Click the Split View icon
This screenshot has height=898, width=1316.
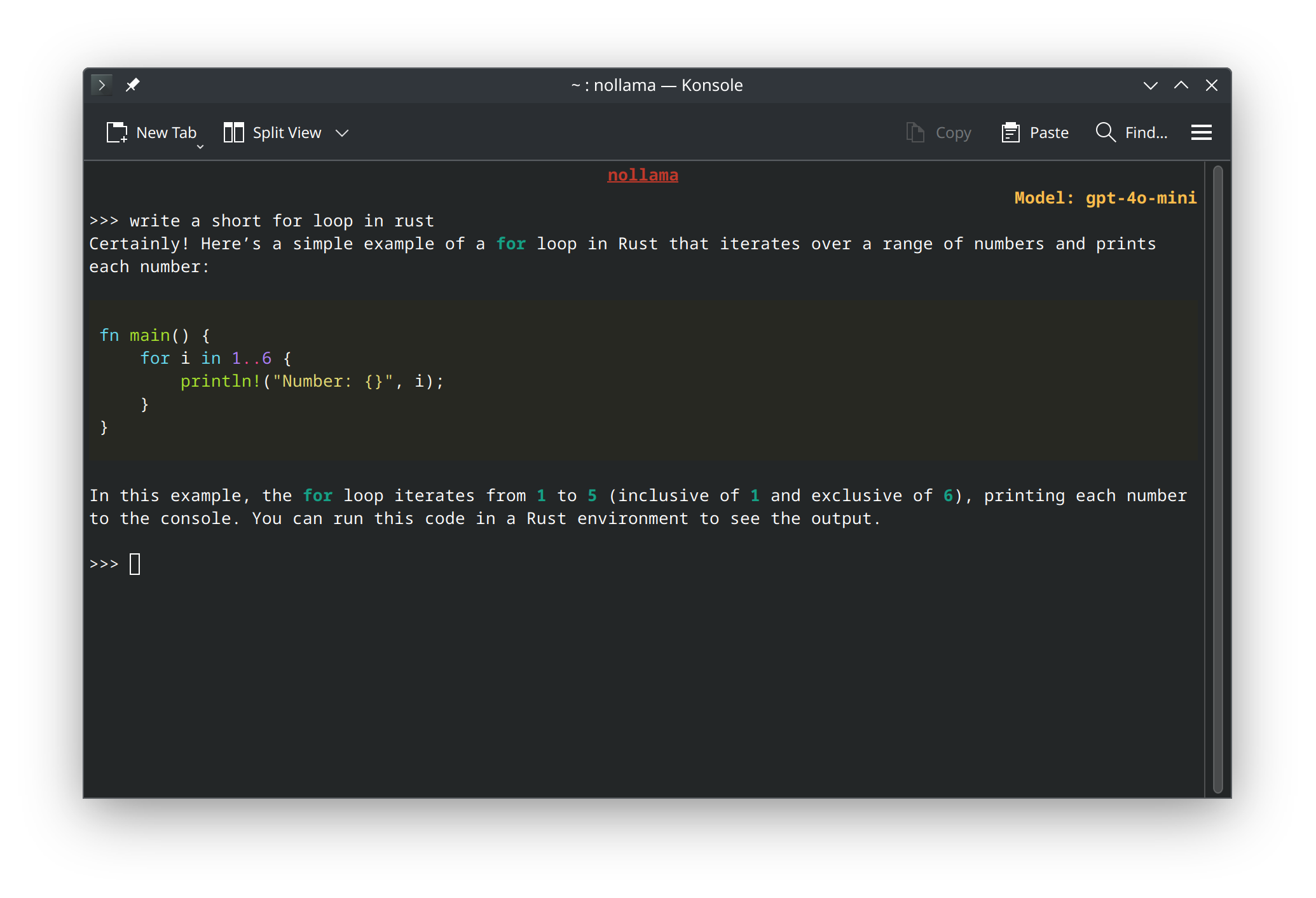coord(234,132)
